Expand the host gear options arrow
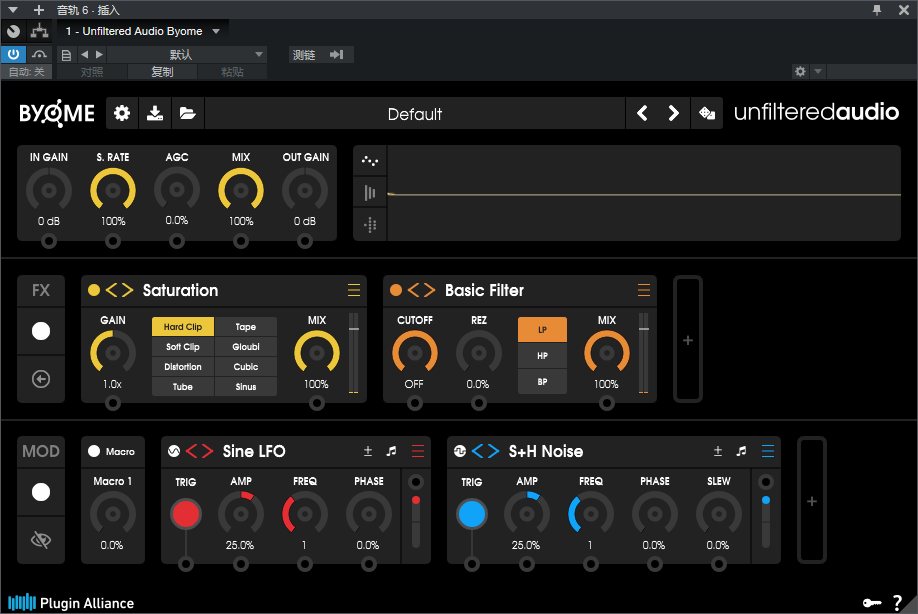 click(x=818, y=71)
